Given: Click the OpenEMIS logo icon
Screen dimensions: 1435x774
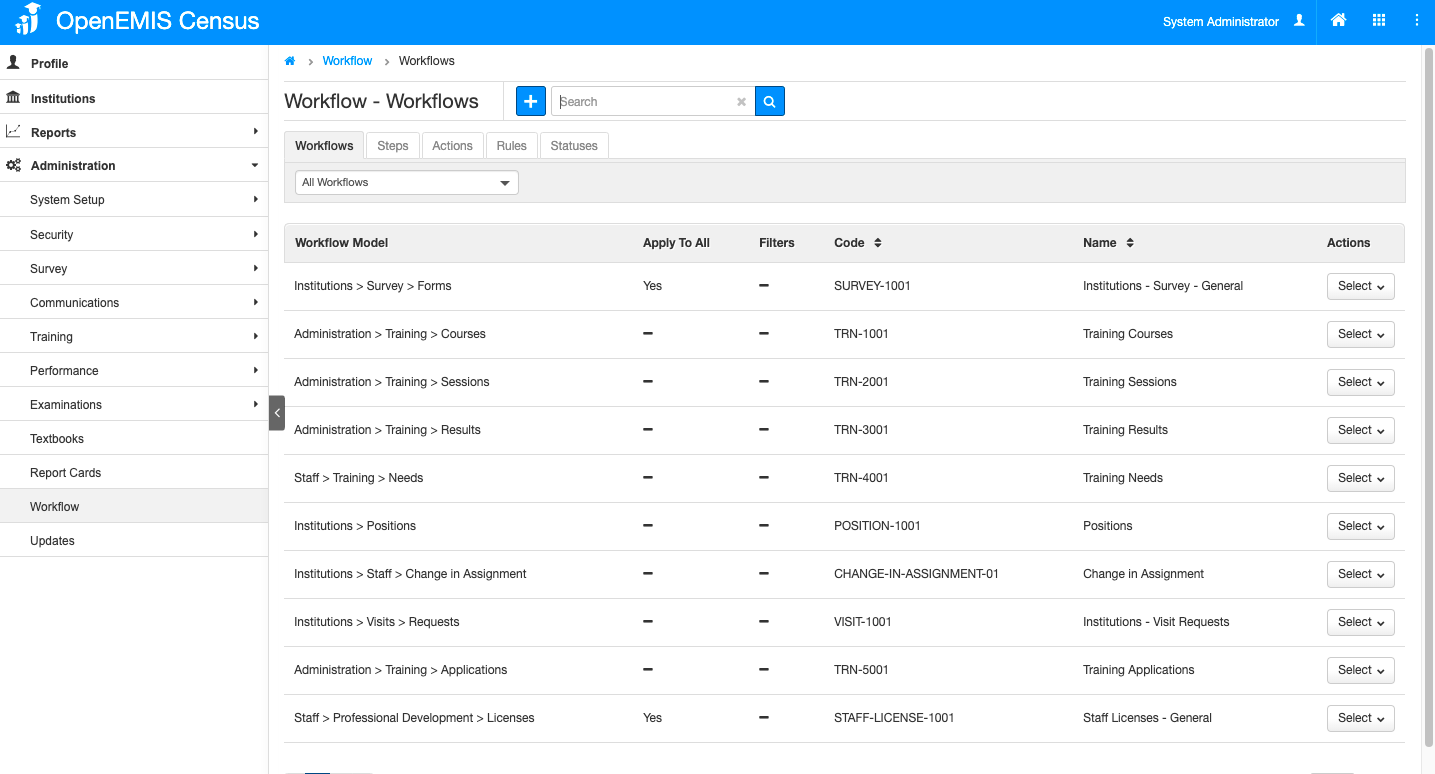Looking at the screenshot, I should [29, 19].
